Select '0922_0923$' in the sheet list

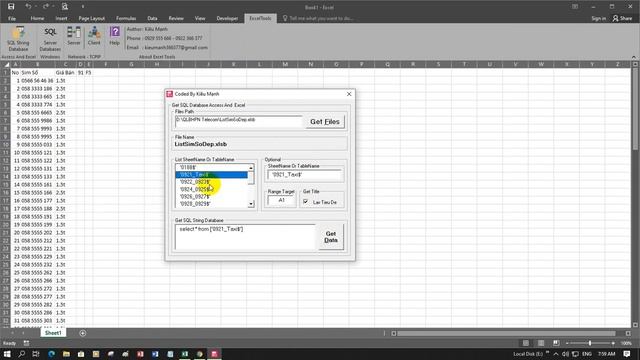[x=211, y=182]
